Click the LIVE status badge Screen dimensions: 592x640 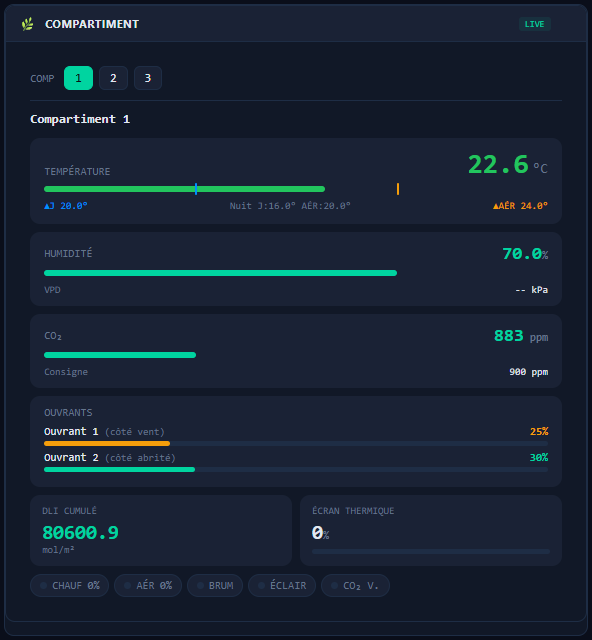pyautogui.click(x=534, y=24)
